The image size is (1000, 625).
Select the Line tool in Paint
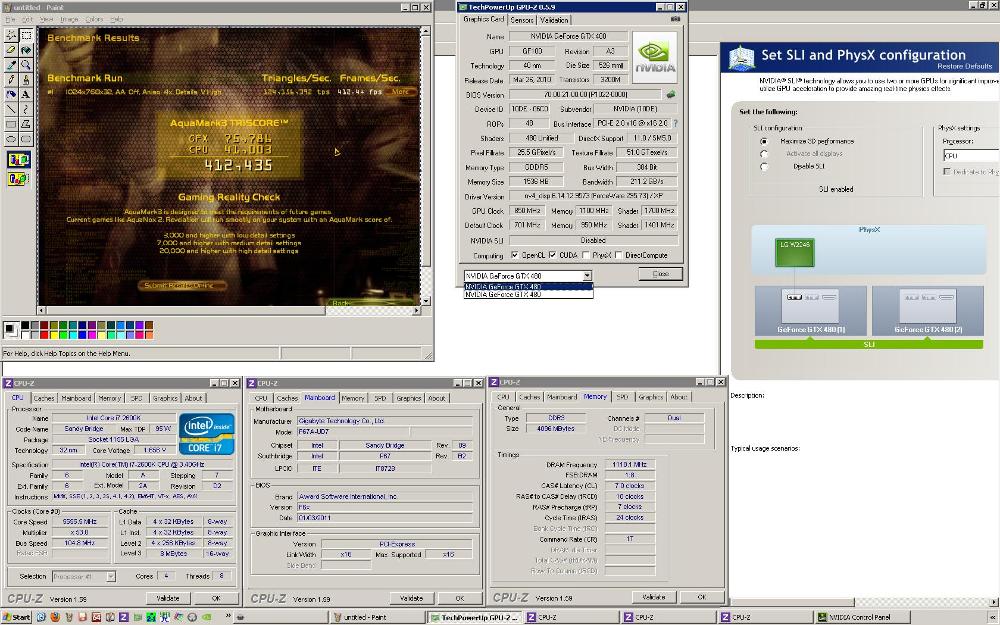[11, 108]
